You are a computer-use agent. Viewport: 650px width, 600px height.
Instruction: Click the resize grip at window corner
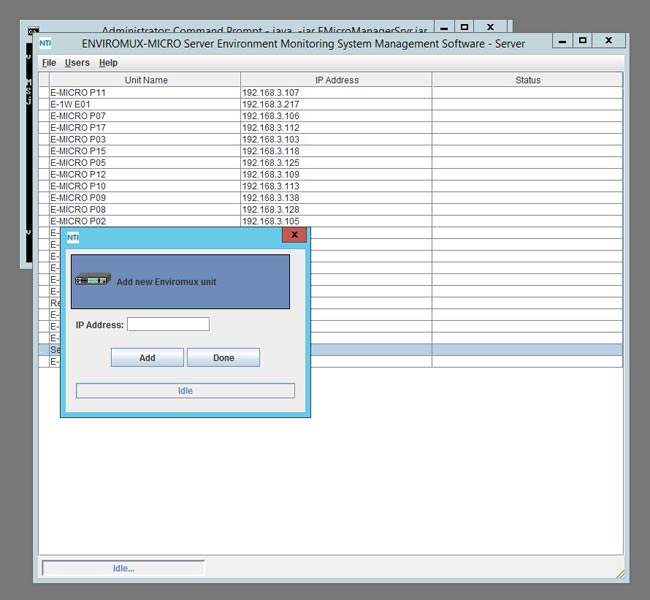[x=620, y=574]
